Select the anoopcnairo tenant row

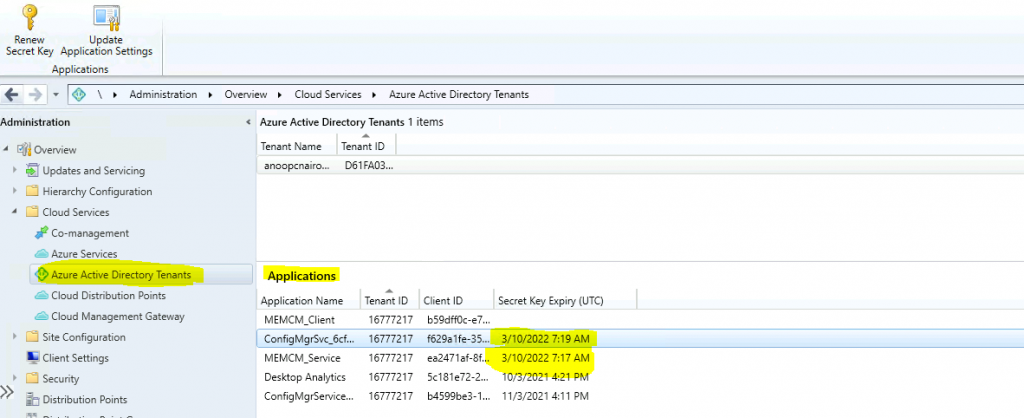[x=640, y=165]
